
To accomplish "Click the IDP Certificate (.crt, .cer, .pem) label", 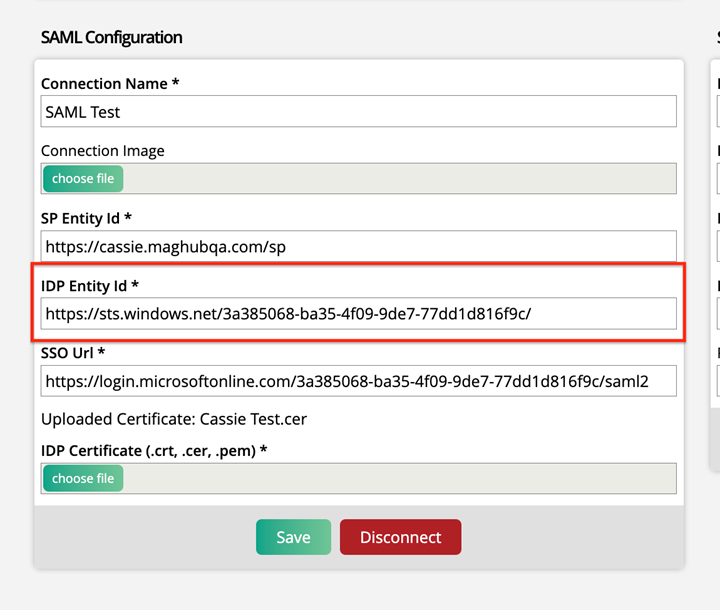I will tap(154, 451).
